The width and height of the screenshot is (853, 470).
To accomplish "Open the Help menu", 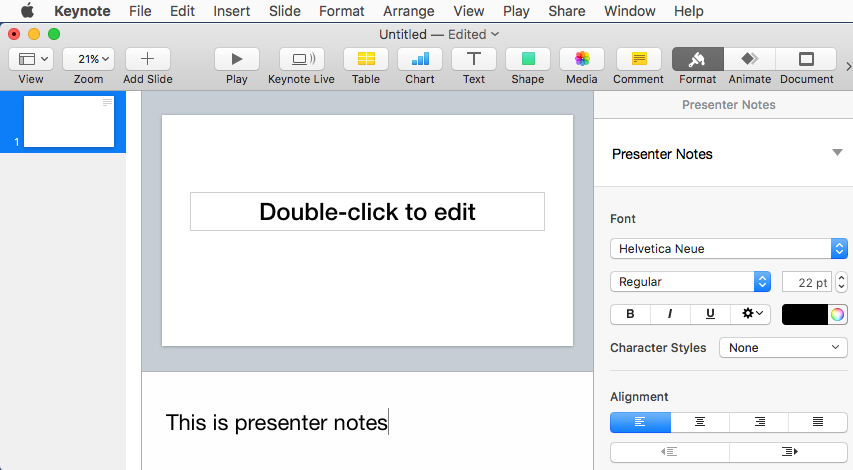I will 688,11.
